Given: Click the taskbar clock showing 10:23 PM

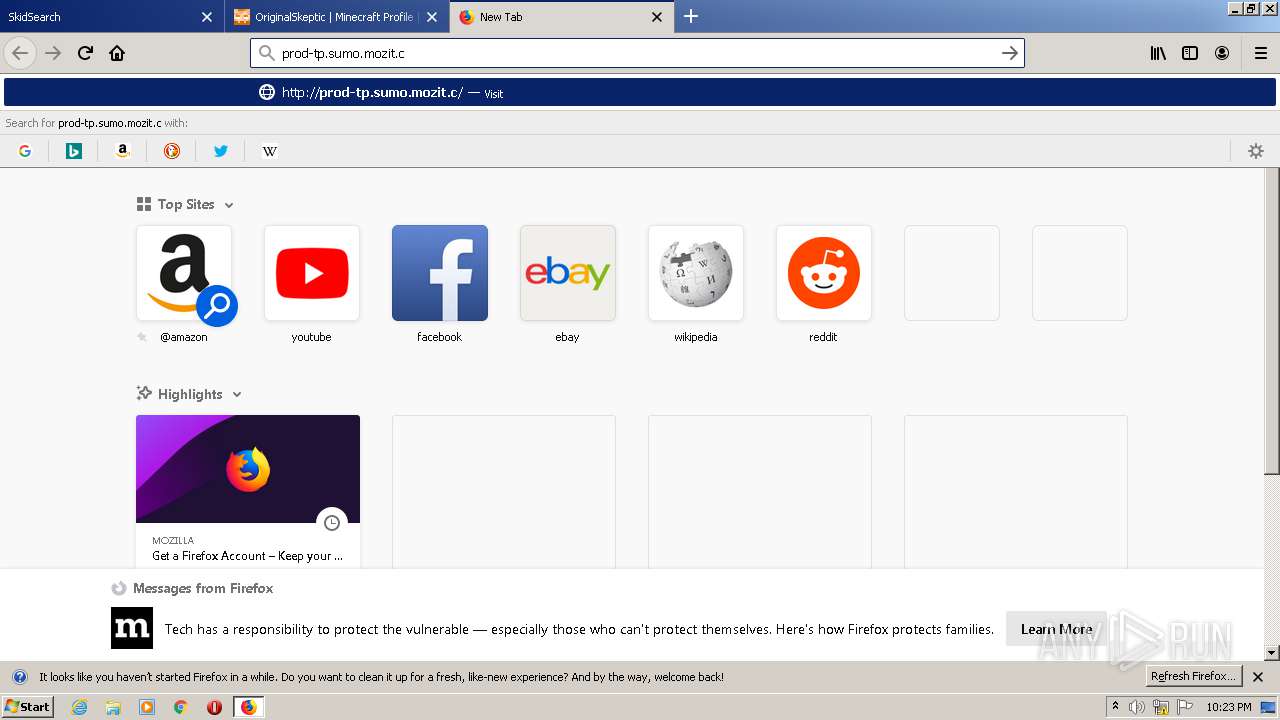Looking at the screenshot, I should coord(1228,707).
